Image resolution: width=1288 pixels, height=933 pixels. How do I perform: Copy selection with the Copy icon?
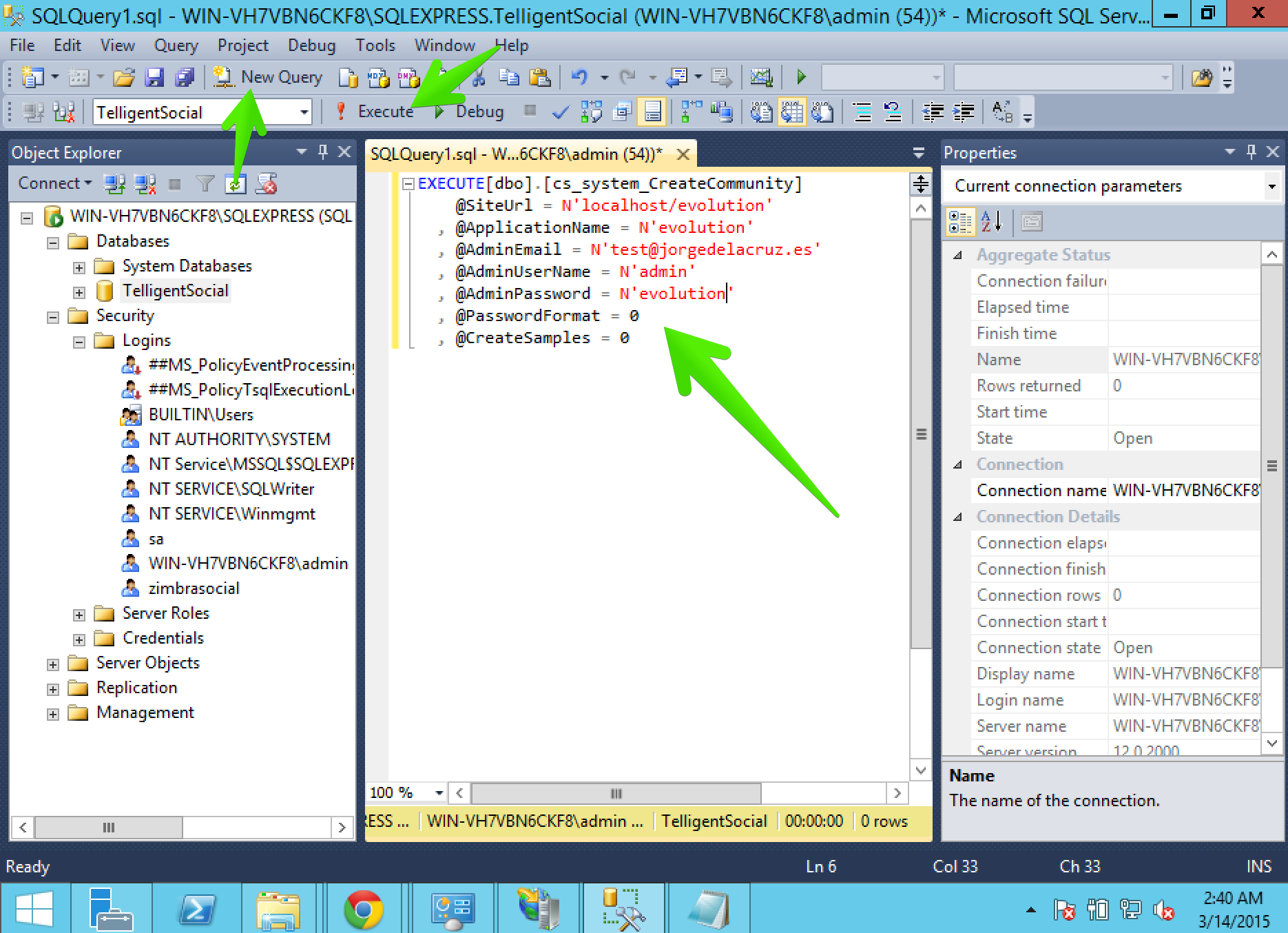509,77
